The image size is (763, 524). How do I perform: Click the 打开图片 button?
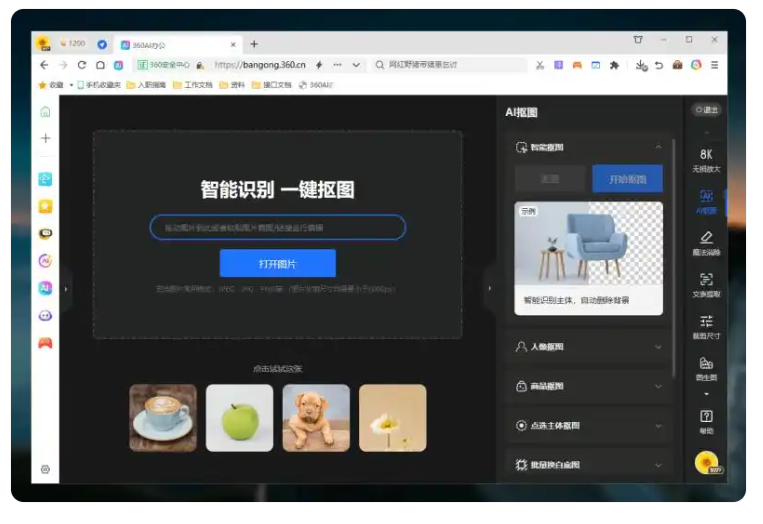point(277,264)
